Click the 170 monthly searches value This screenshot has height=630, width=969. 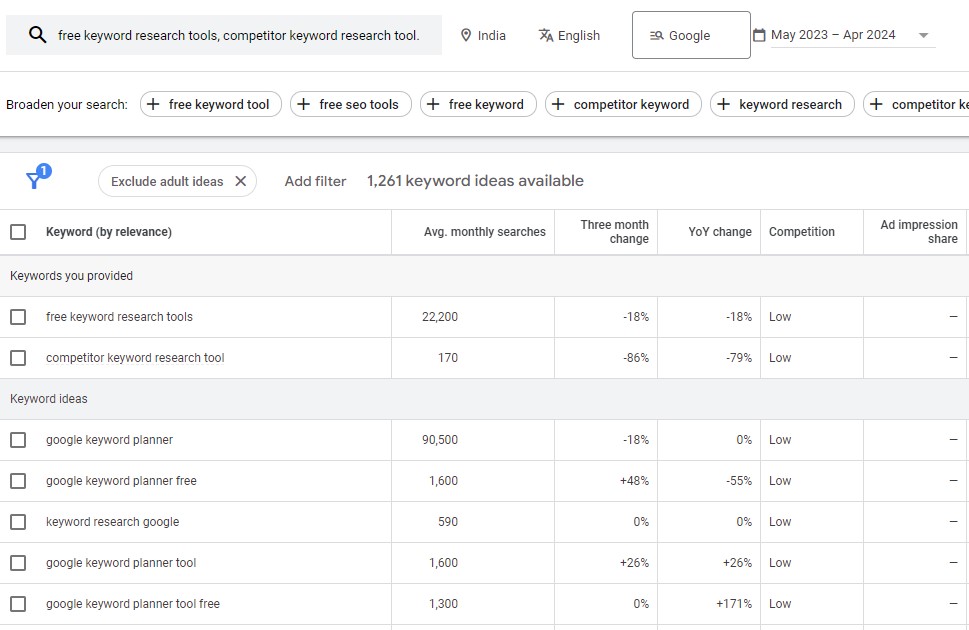tap(448, 358)
